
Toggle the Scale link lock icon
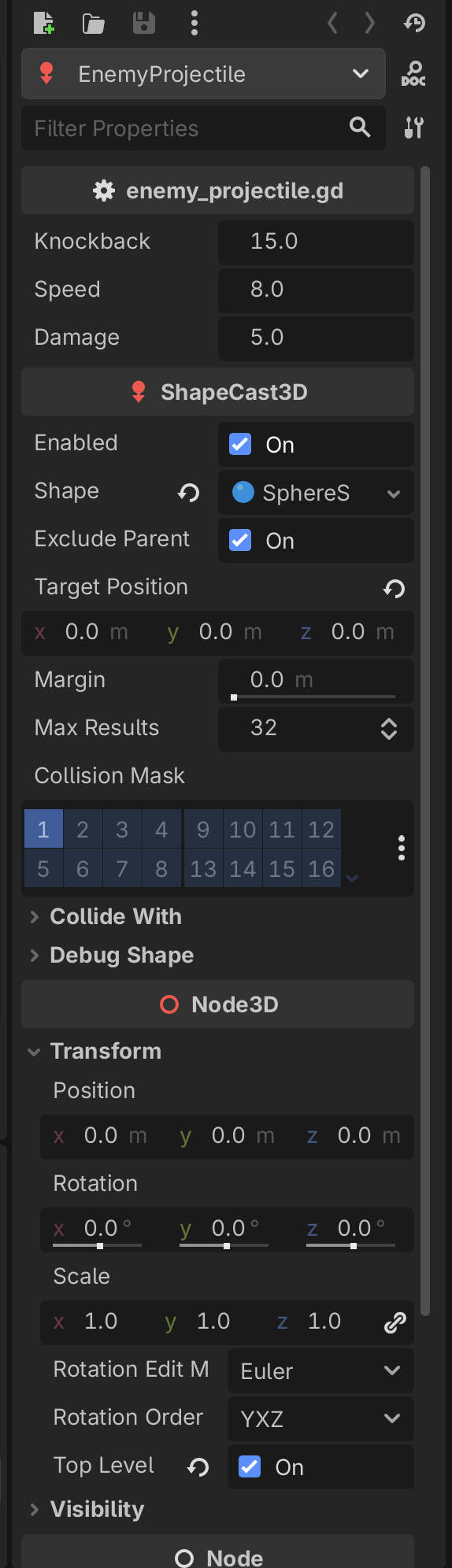pyautogui.click(x=395, y=1322)
